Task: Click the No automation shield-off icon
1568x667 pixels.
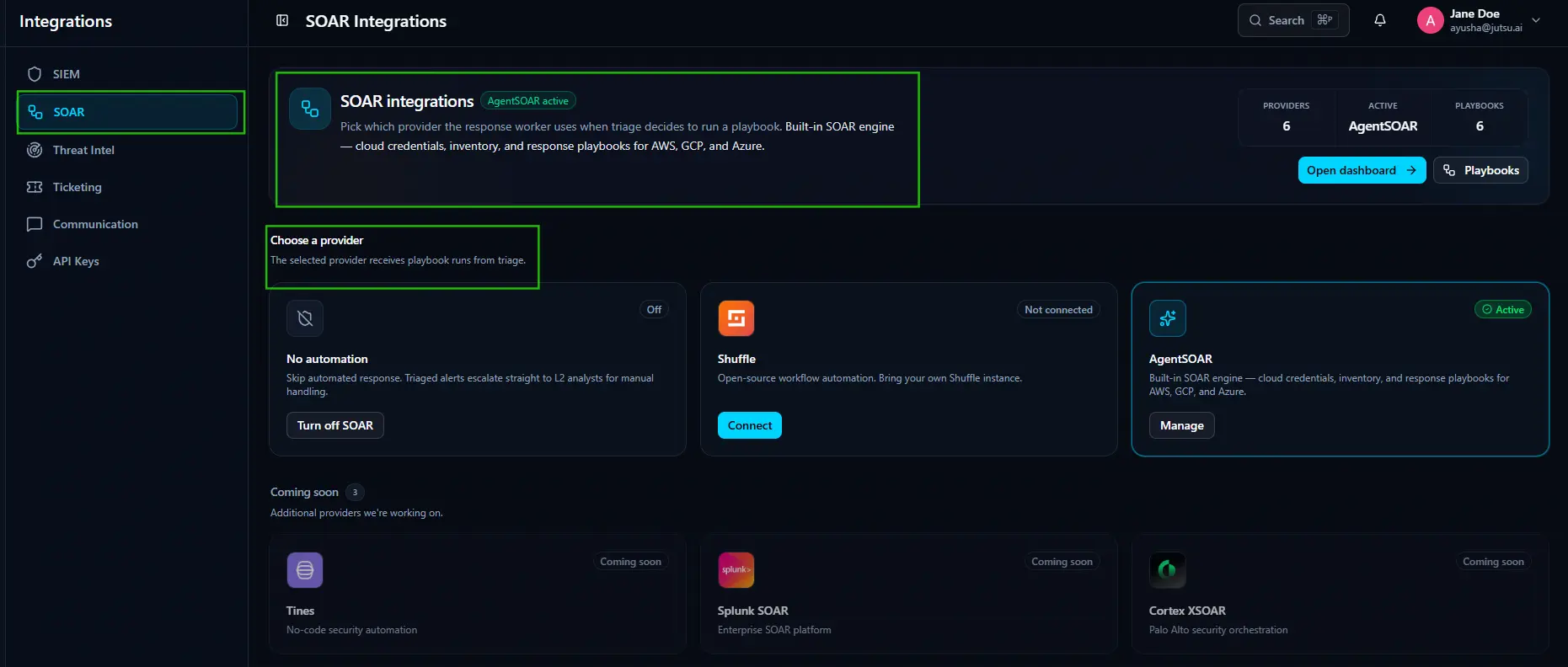Action: coord(305,318)
